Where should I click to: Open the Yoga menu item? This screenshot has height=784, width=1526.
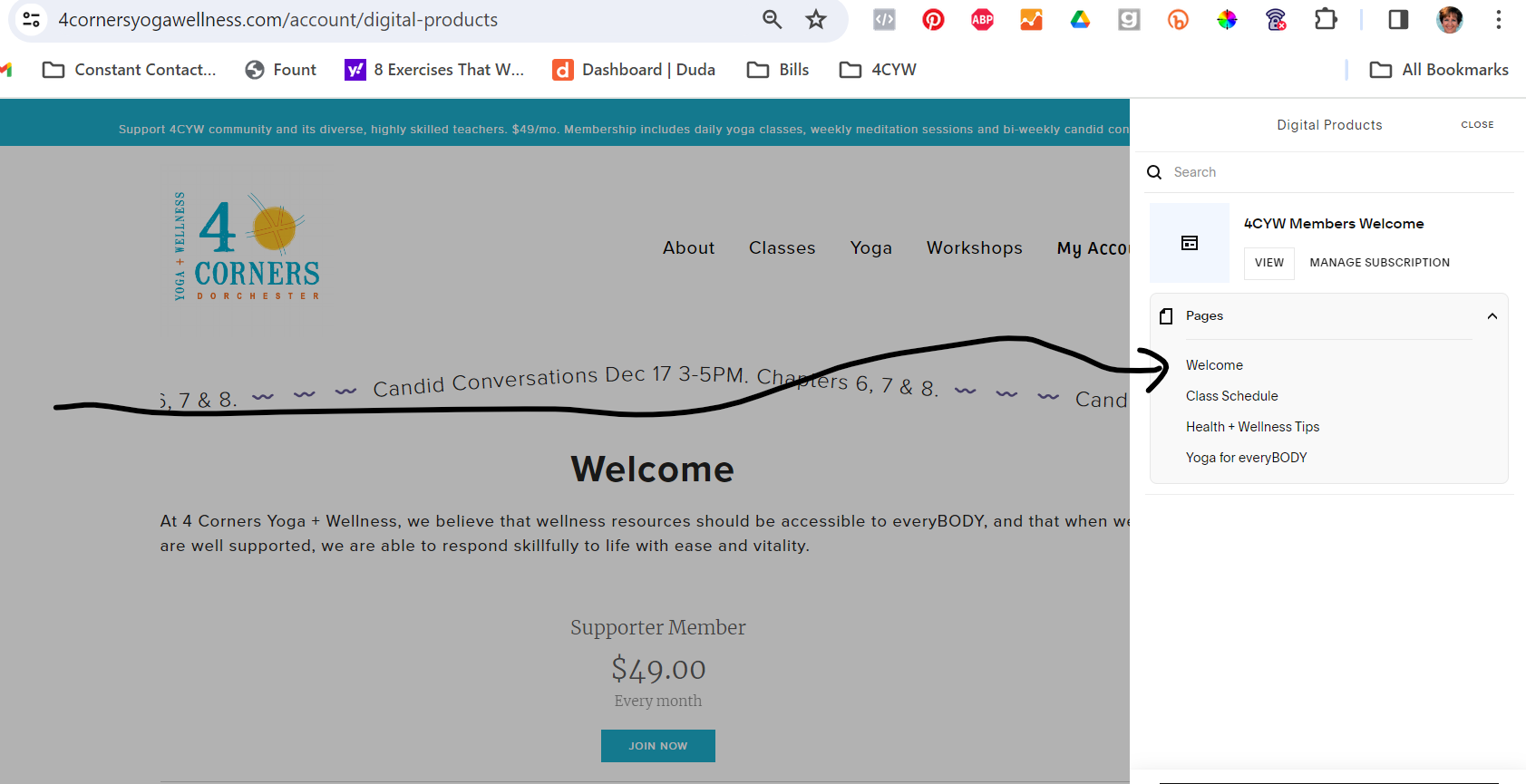(x=870, y=248)
